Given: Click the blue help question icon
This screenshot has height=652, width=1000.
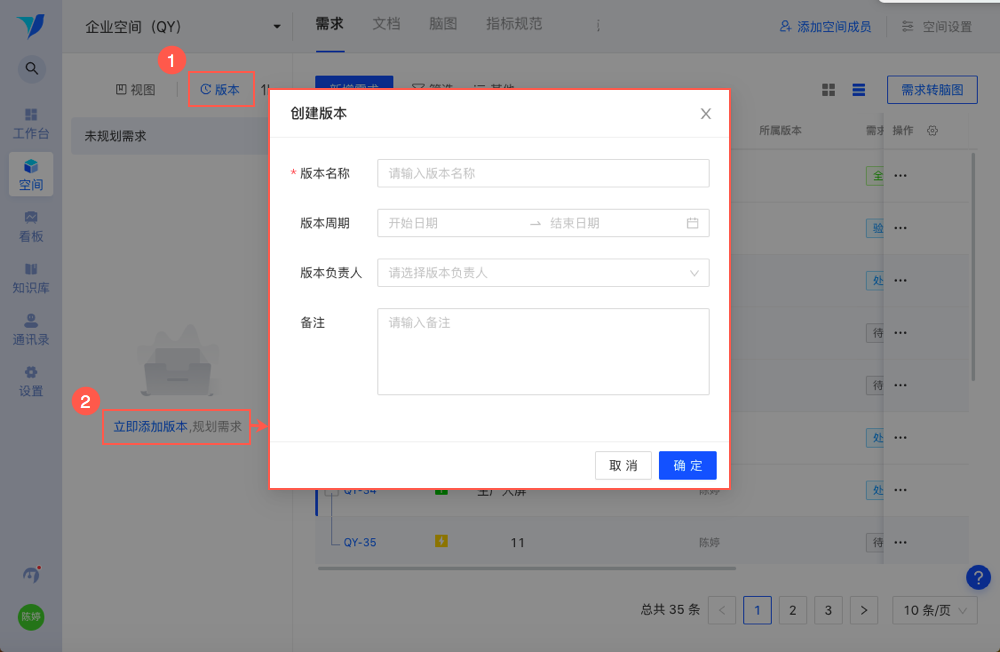Looking at the screenshot, I should point(978,578).
